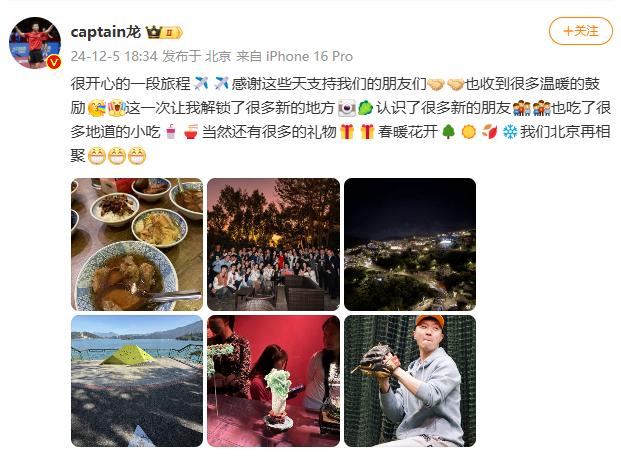The image size is (621, 463).
Task: Click the noodle bowl emoji after 小吃
Action: [x=191, y=131]
